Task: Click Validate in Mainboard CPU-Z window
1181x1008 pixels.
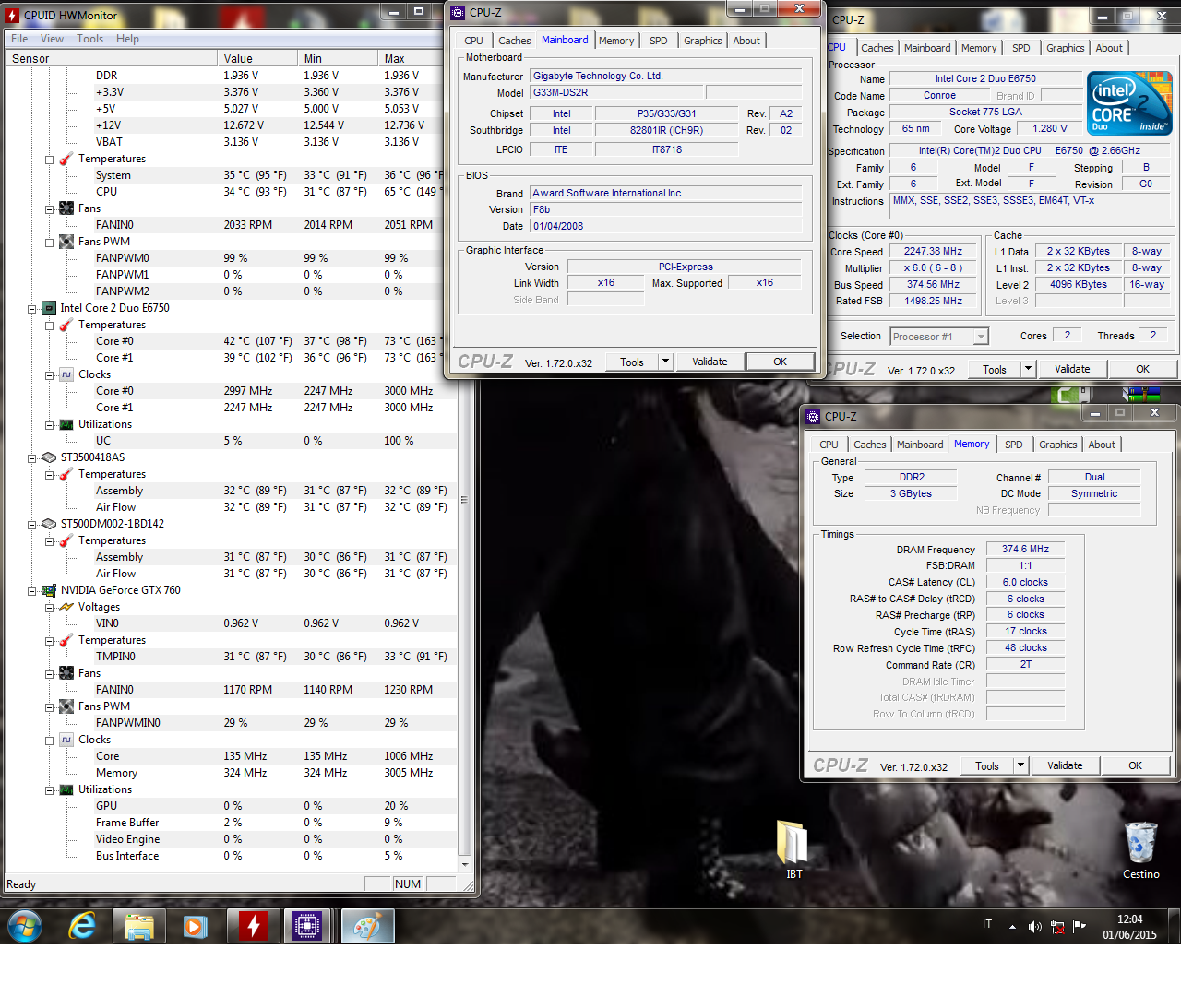Action: coord(710,362)
